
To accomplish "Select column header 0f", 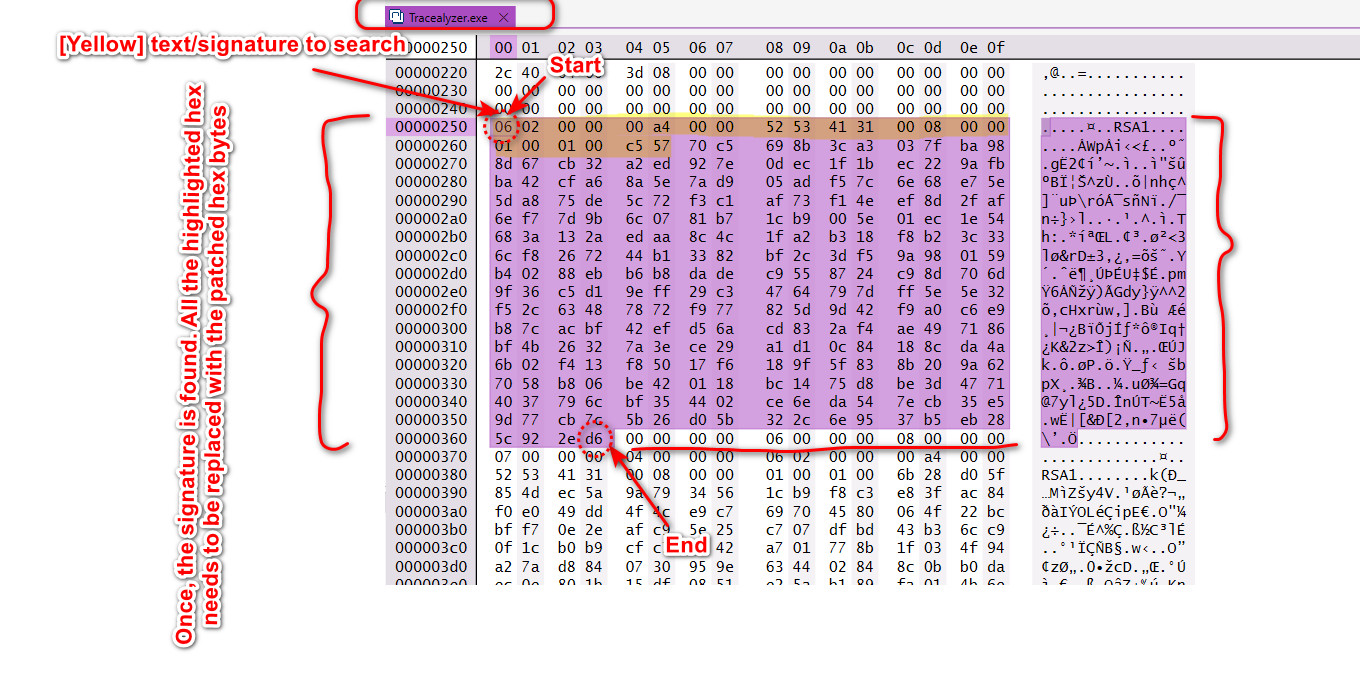I will coord(996,47).
